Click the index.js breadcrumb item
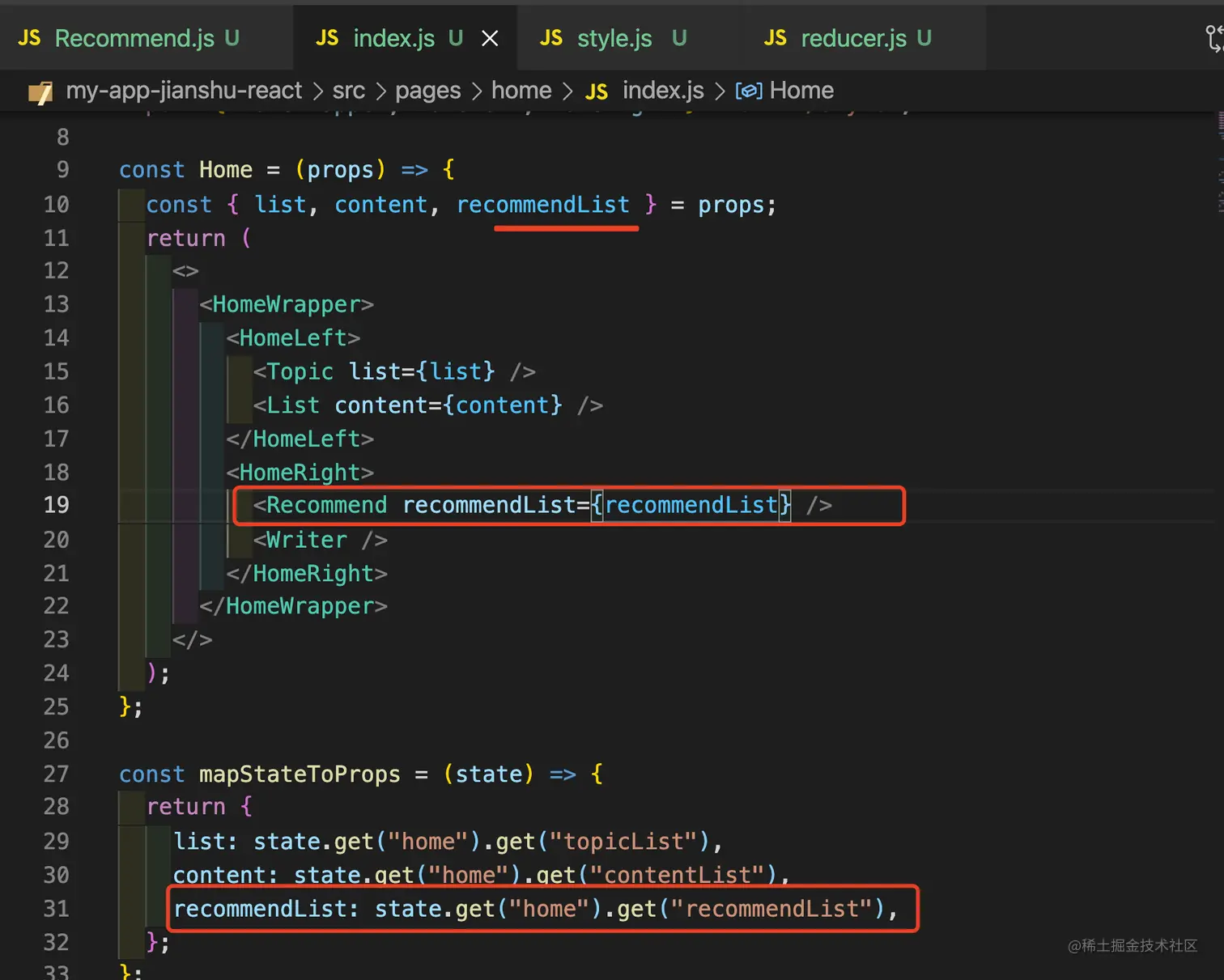Screen dimensions: 1224x980 click(663, 91)
